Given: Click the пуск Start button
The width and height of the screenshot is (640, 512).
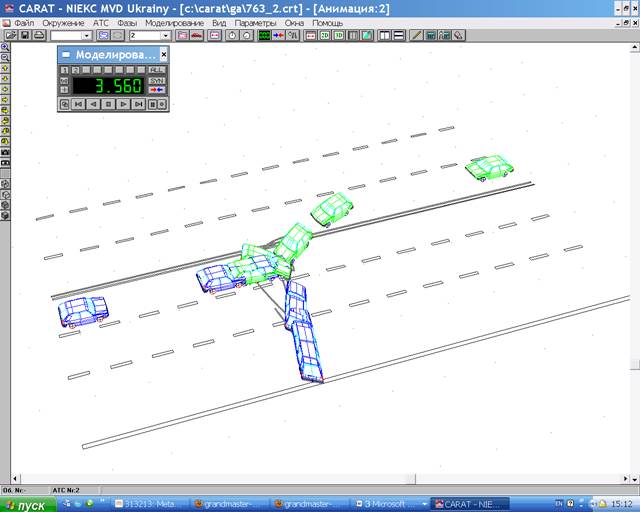Looking at the screenshot, I should tap(27, 504).
